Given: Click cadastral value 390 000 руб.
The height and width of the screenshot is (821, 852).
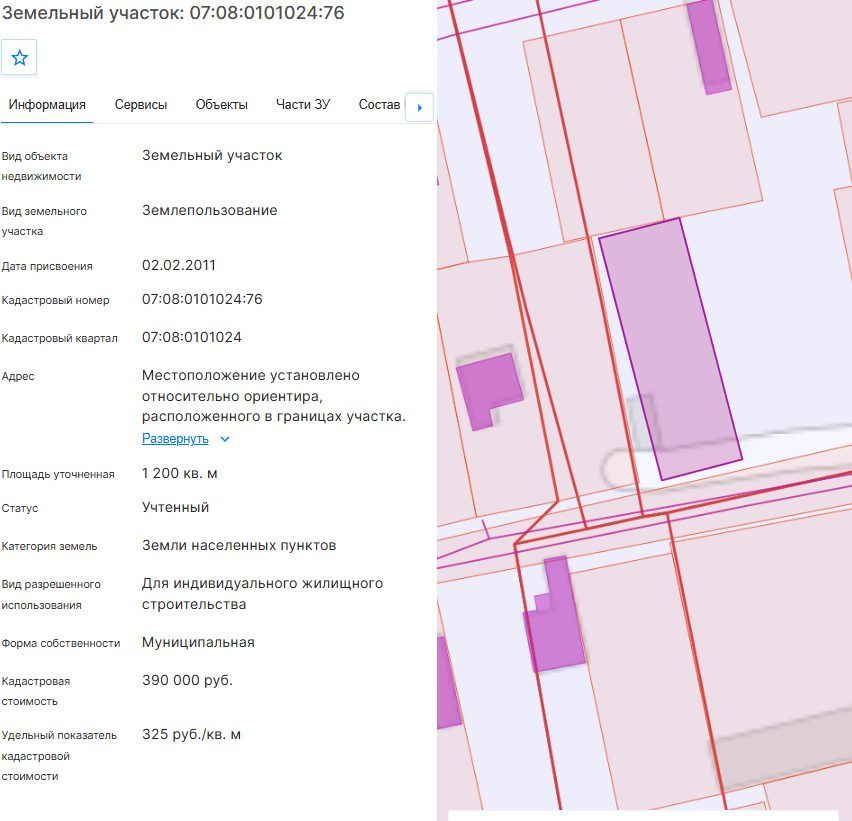Looking at the screenshot, I should coord(187,680).
